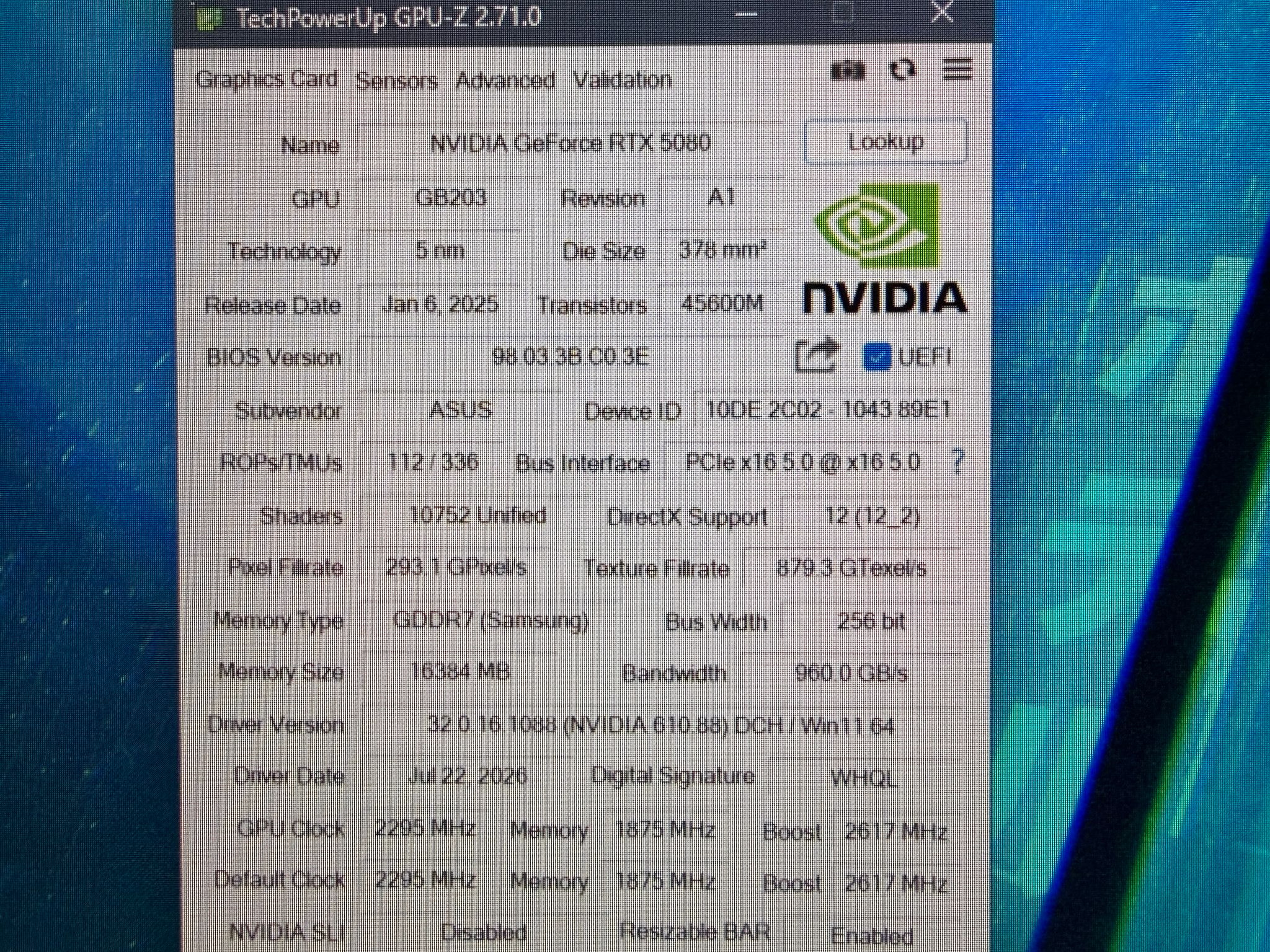Viewport: 1270px width, 952px height.
Task: Click the Device ID value 10DE 2C02
Action: (828, 410)
